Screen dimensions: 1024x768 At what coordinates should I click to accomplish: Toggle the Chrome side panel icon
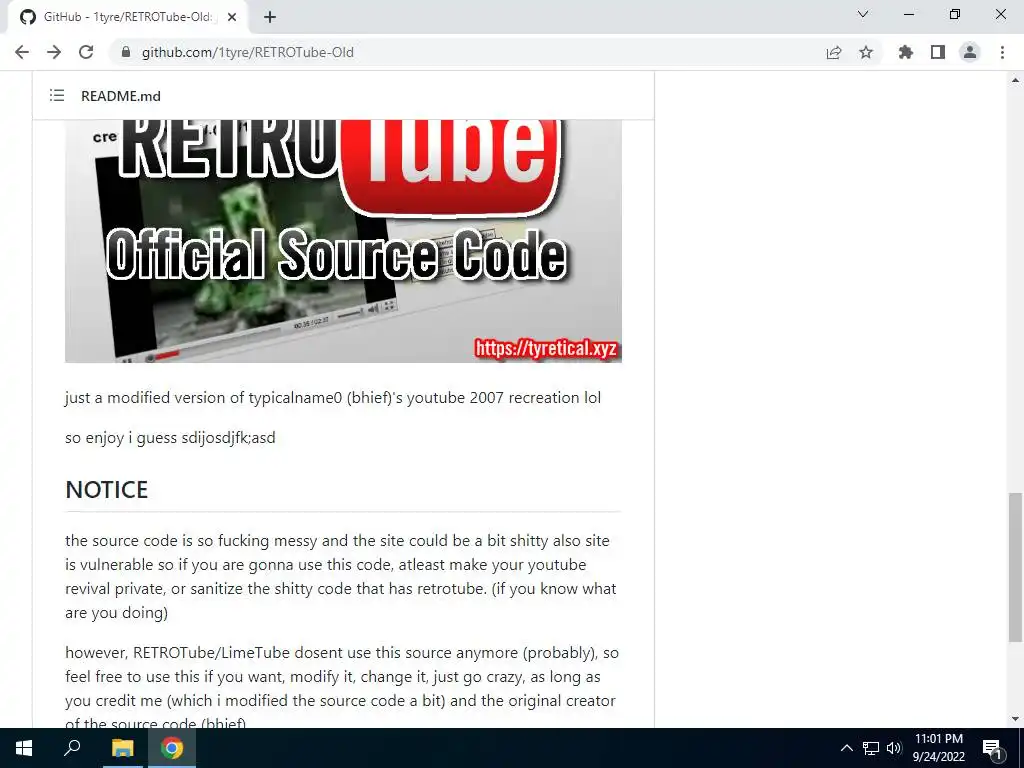pyautogui.click(x=938, y=52)
